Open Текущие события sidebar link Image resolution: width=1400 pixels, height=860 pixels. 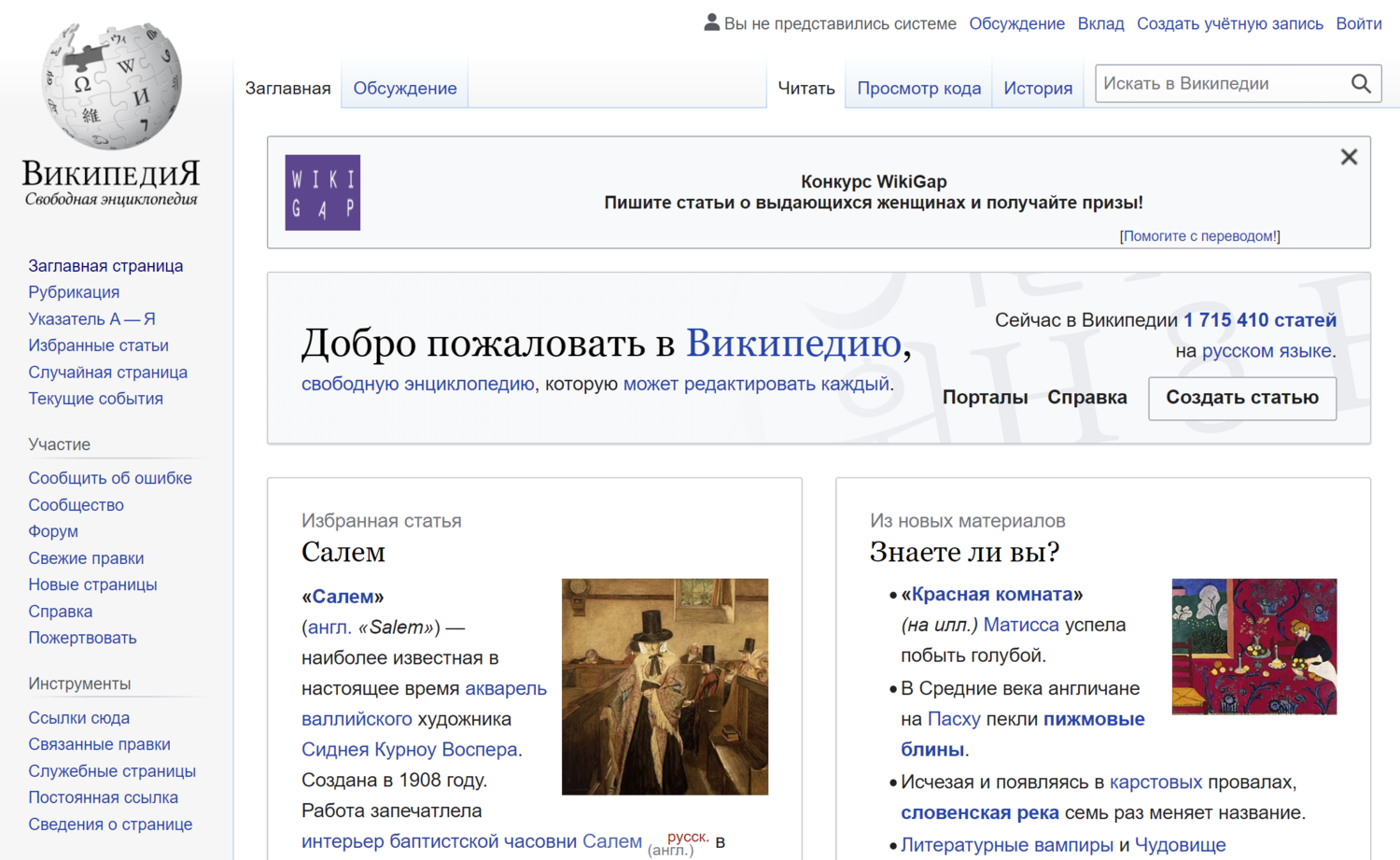pyautogui.click(x=95, y=399)
